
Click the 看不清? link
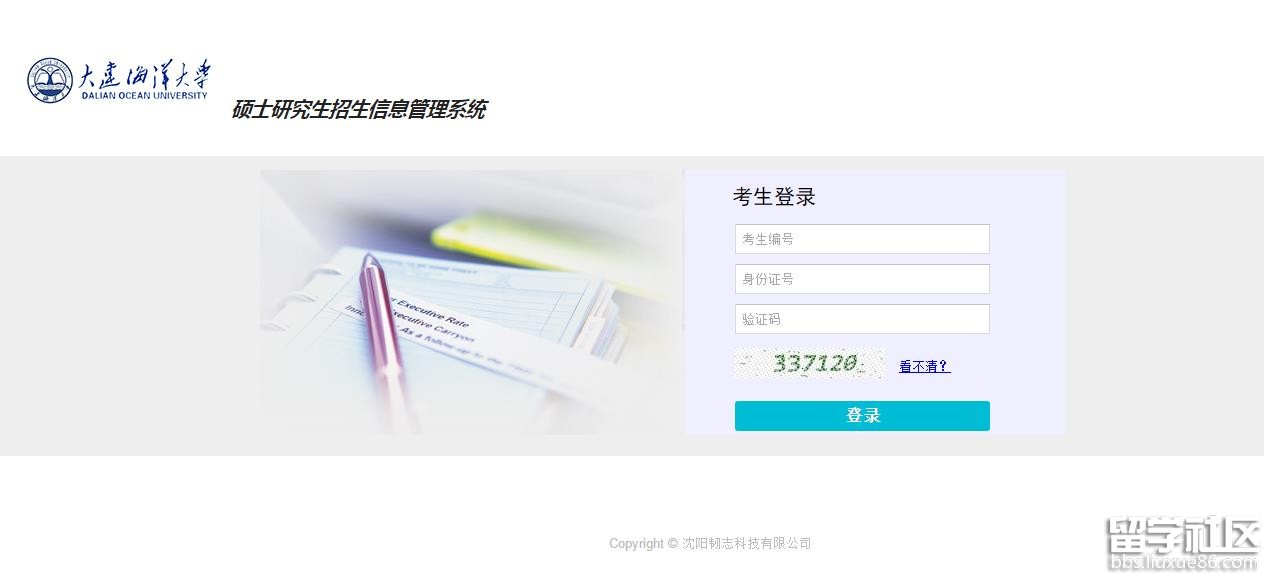tap(924, 366)
